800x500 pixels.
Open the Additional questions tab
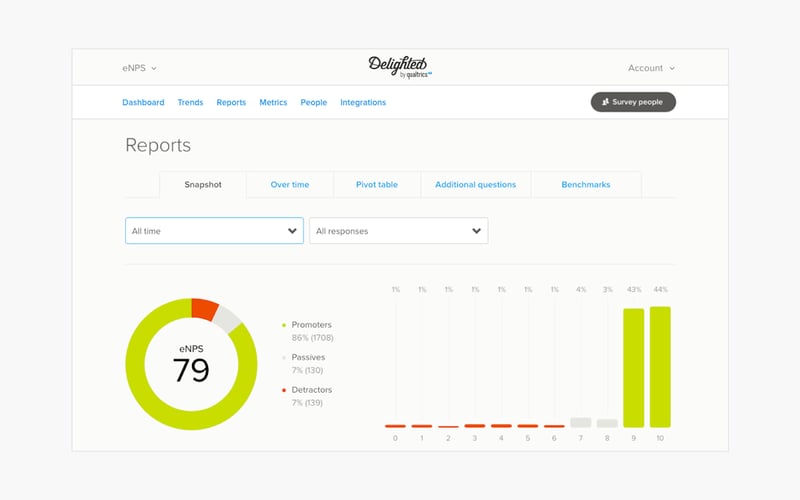pos(476,185)
